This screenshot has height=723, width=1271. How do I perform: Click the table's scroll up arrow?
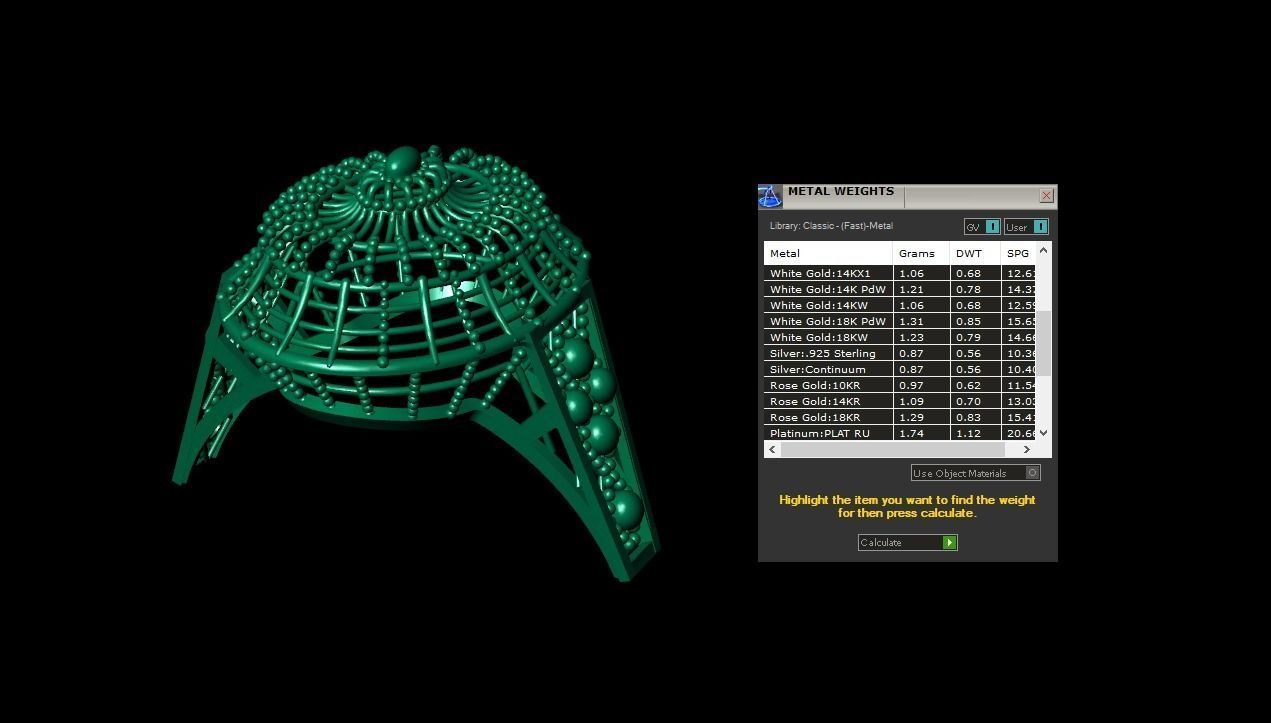1044,250
